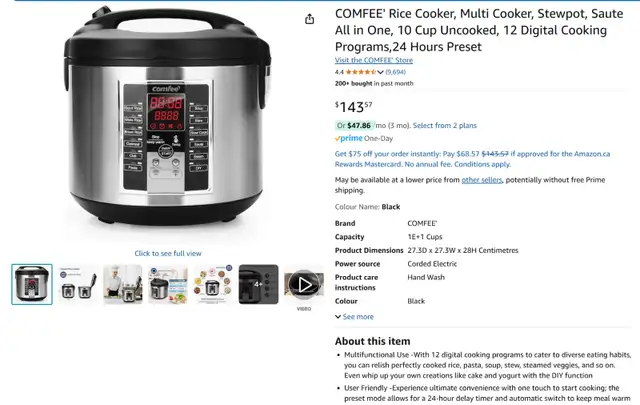Open the 4+ more images thumbnail

pos(258,285)
